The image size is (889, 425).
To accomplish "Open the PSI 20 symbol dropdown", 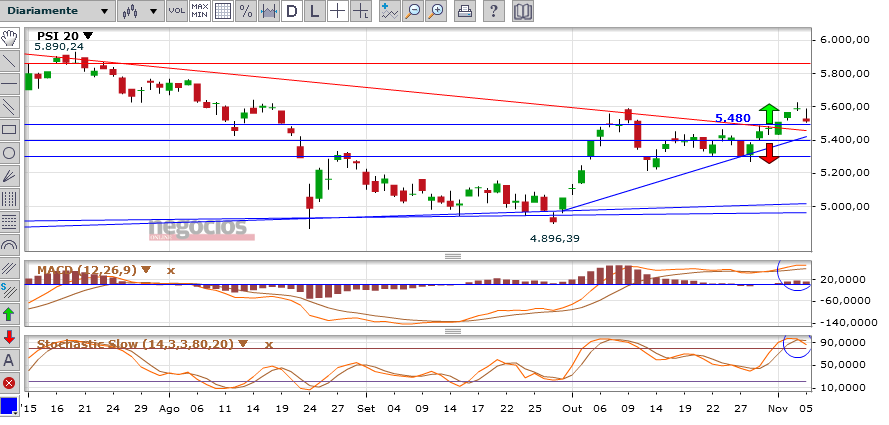I will (88, 35).
